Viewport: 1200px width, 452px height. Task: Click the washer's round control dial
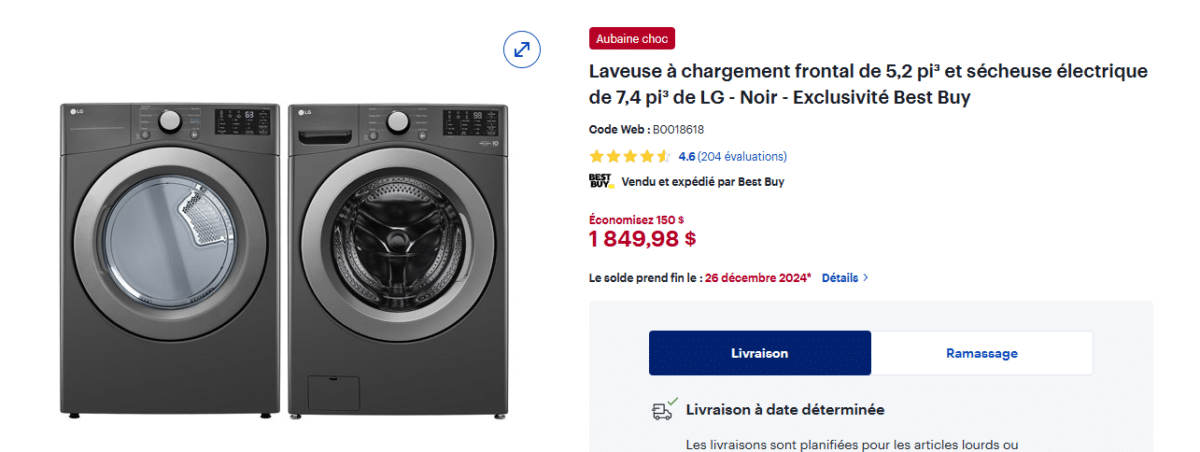[398, 122]
